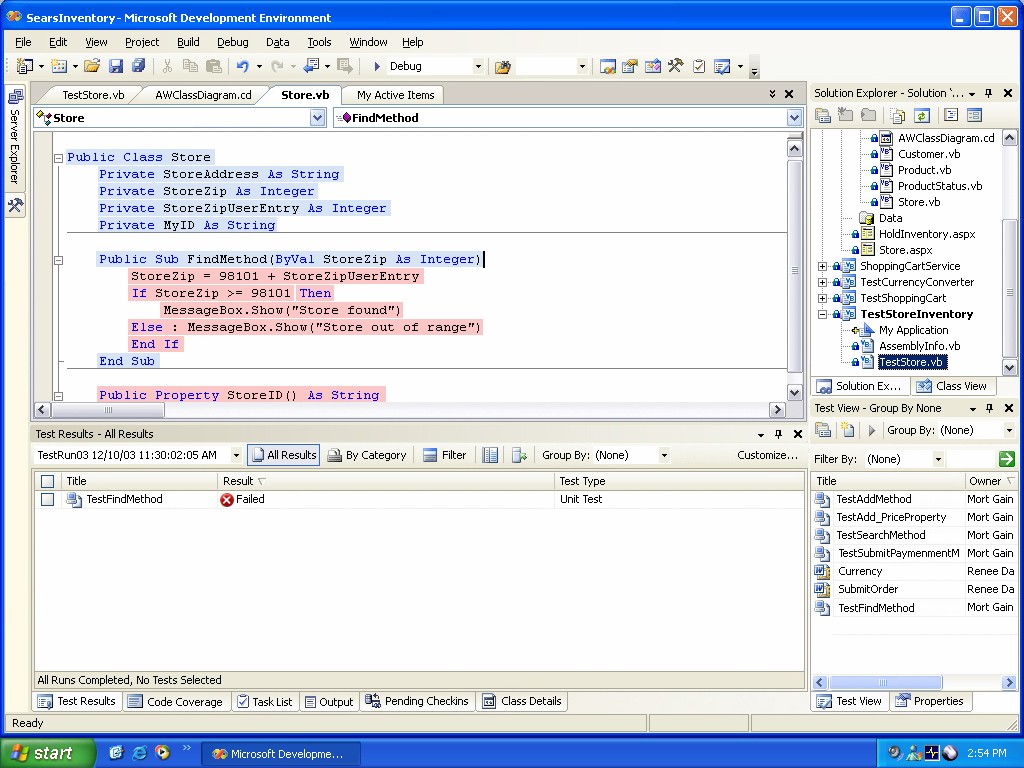1024x768 pixels.
Task: Click the Copy icon in main toolbar
Action: pos(190,66)
